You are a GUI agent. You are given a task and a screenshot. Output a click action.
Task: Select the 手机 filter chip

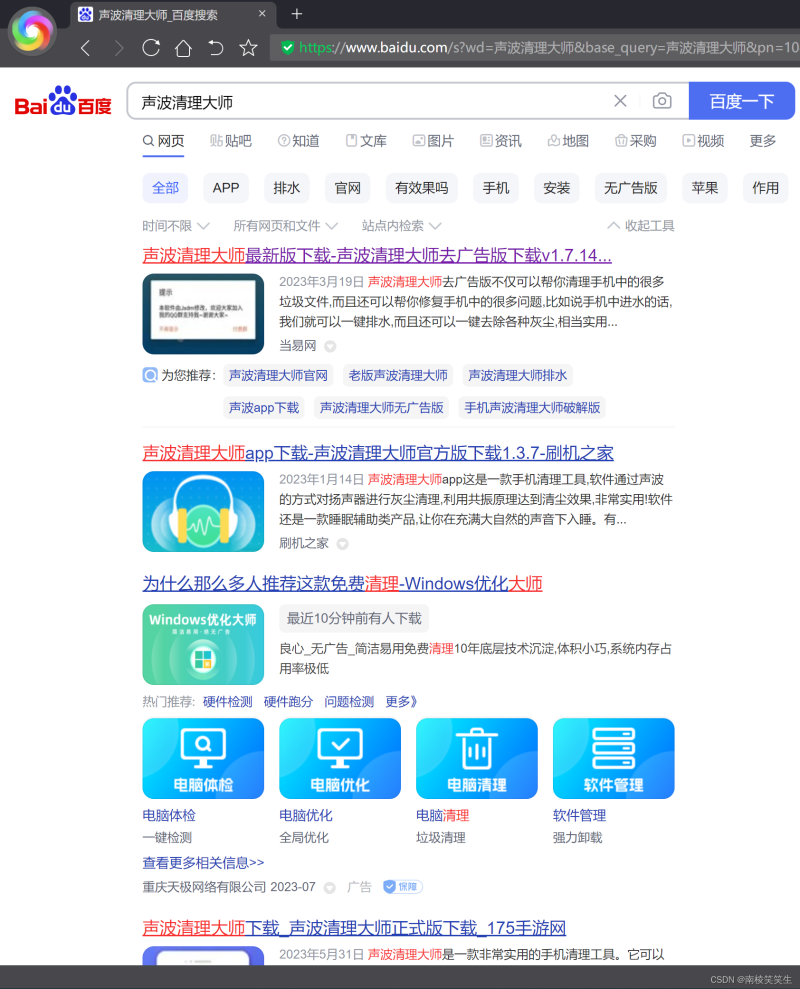pos(496,188)
